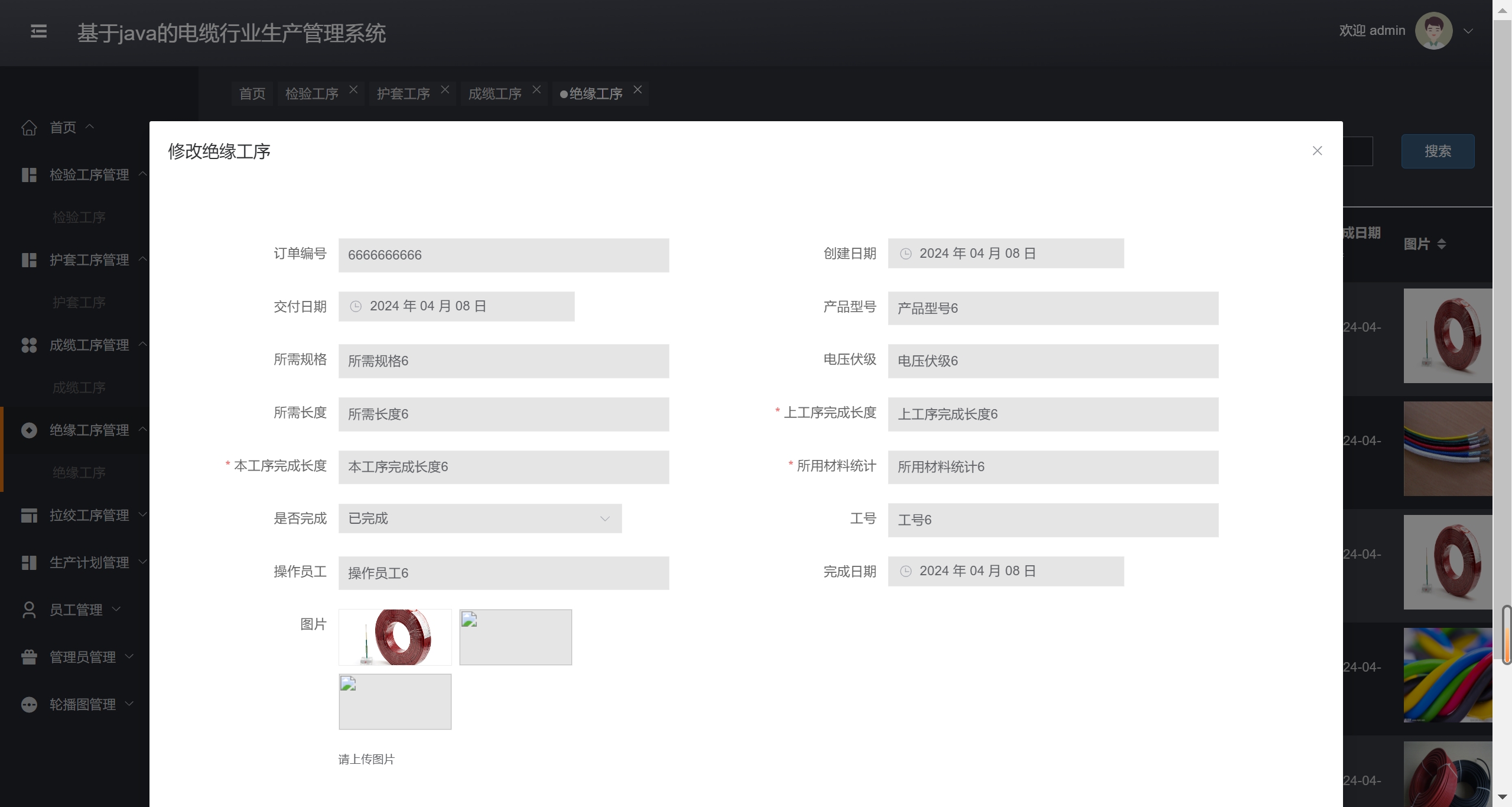
Task: Collapse the 检验工序管理 menu
Action: 142,174
